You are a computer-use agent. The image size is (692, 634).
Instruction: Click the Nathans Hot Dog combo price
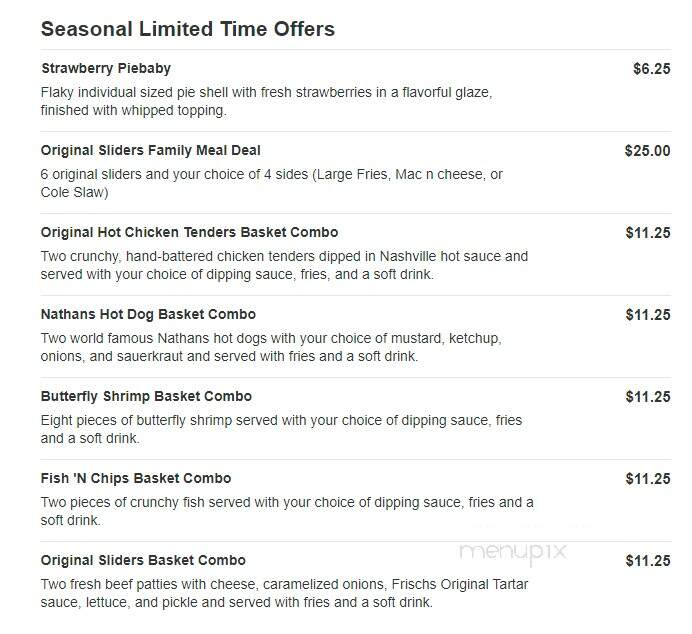648,315
